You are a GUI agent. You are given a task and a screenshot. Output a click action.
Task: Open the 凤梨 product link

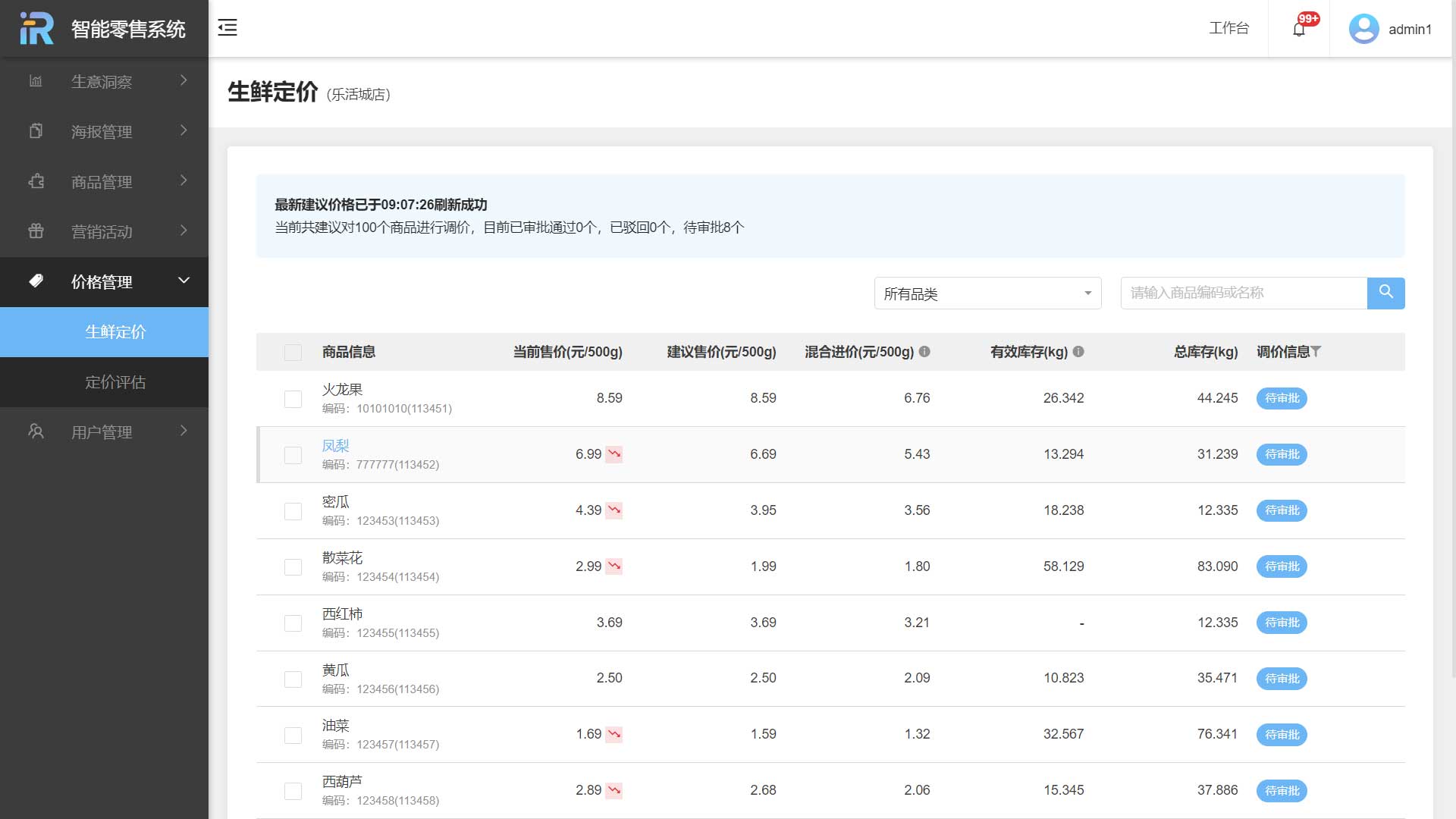tap(335, 446)
